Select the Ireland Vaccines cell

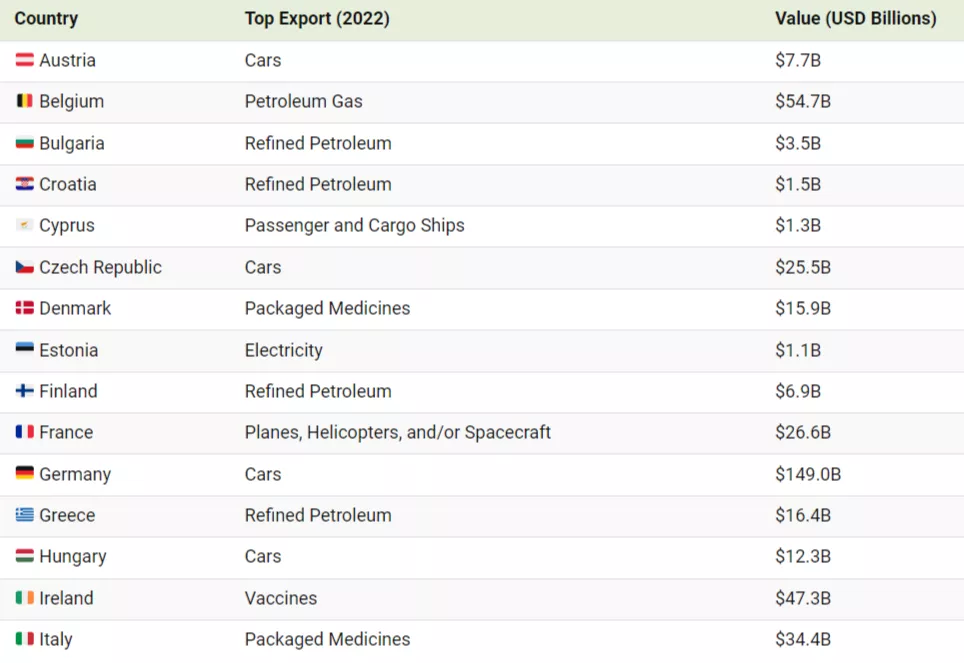click(x=280, y=598)
